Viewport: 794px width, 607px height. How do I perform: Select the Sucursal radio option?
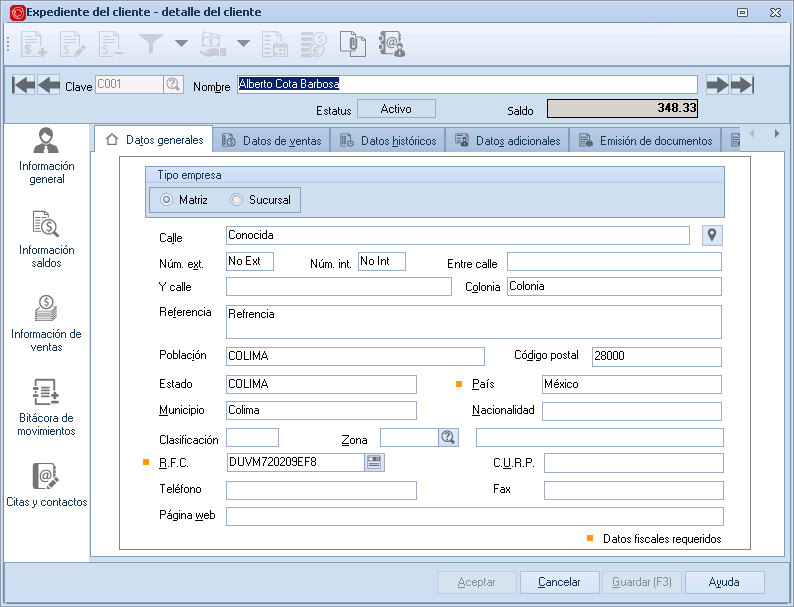point(237,200)
